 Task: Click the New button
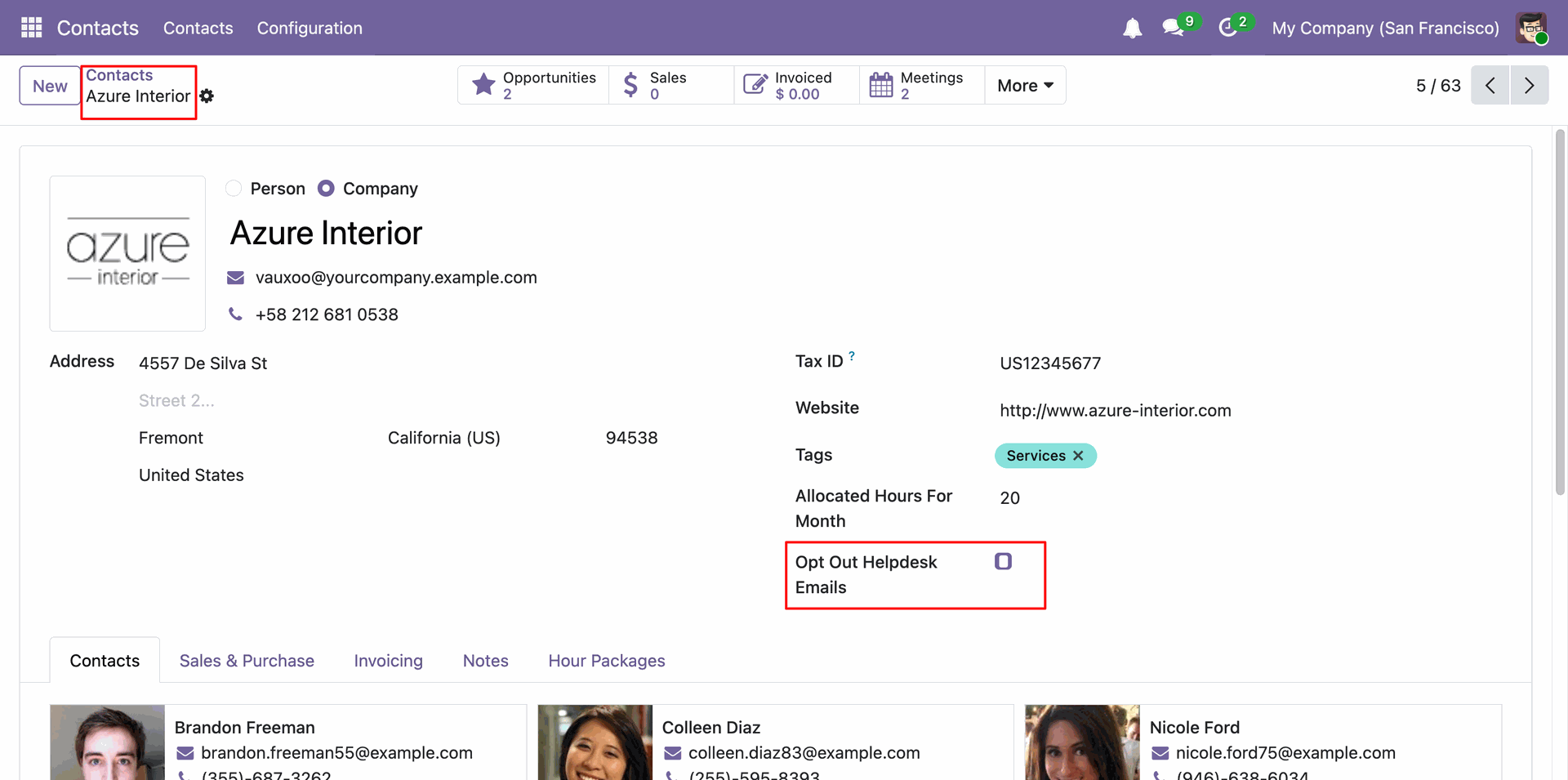coord(50,86)
